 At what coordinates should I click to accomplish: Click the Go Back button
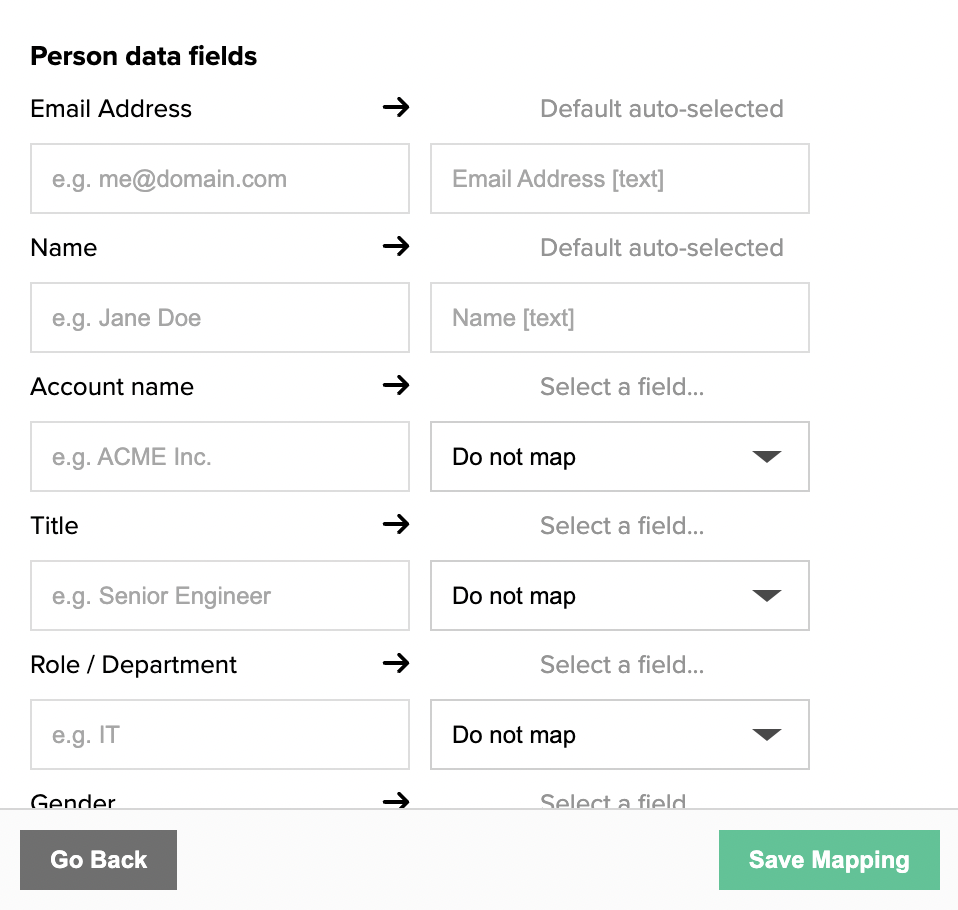click(x=98, y=860)
